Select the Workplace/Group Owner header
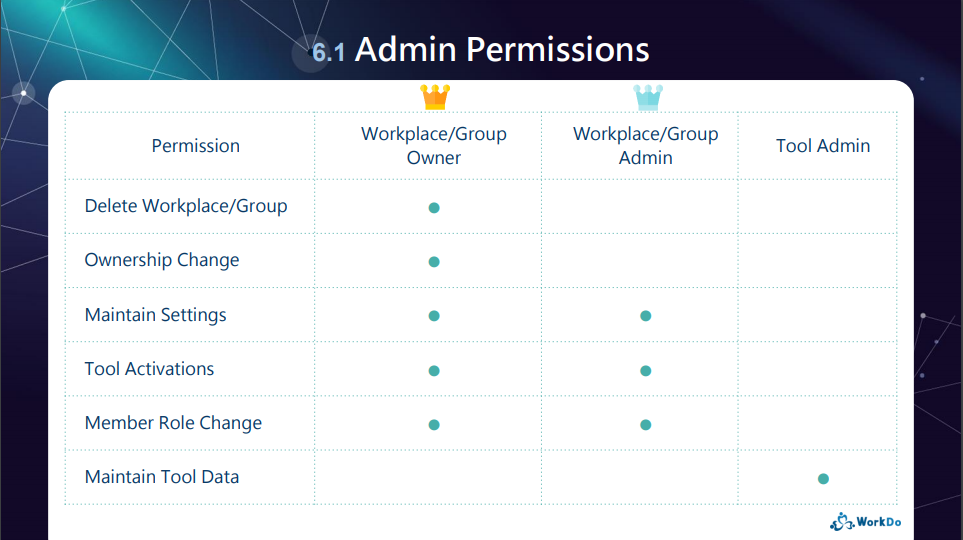 click(x=434, y=146)
